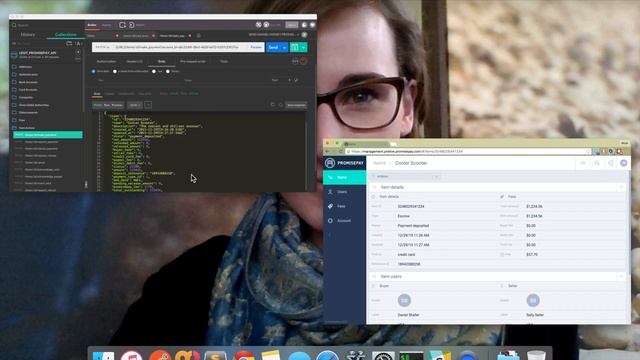Select the raw radio button
Screen dimensions: 640x360
point(154,71)
